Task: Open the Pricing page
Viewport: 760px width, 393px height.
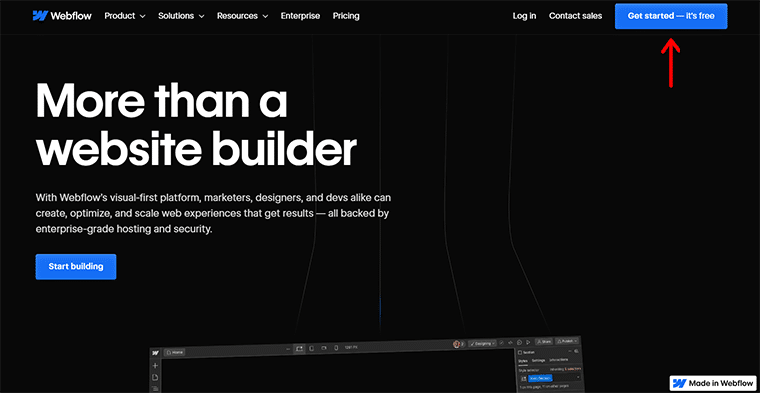Action: point(346,16)
